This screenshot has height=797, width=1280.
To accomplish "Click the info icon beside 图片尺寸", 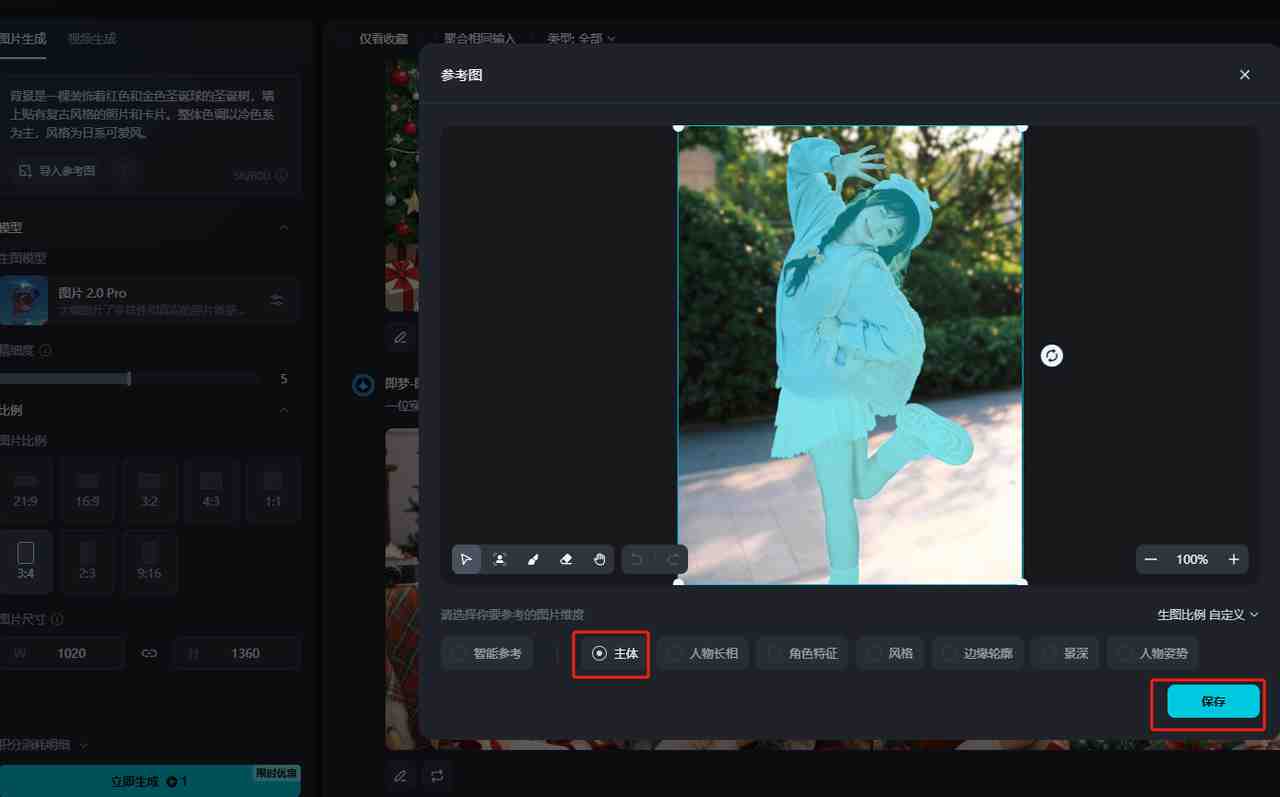I will pos(57,620).
